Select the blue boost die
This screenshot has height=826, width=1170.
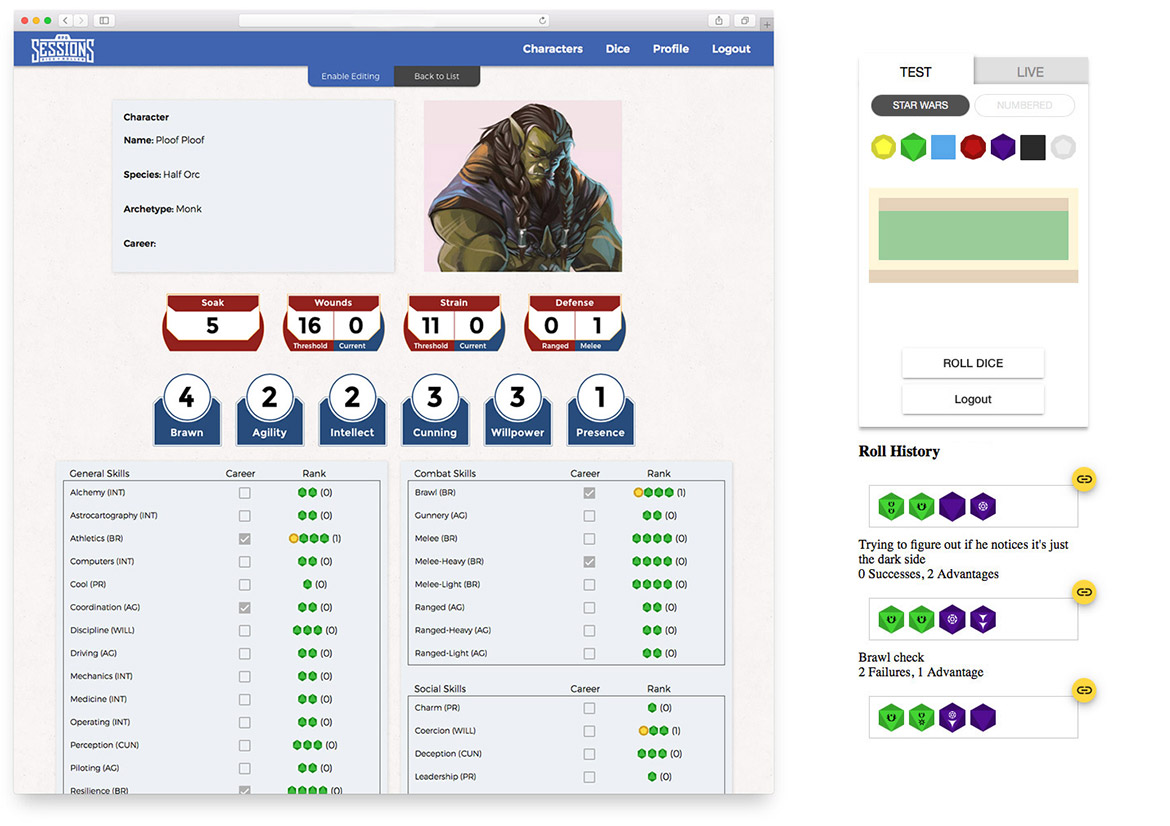(943, 148)
